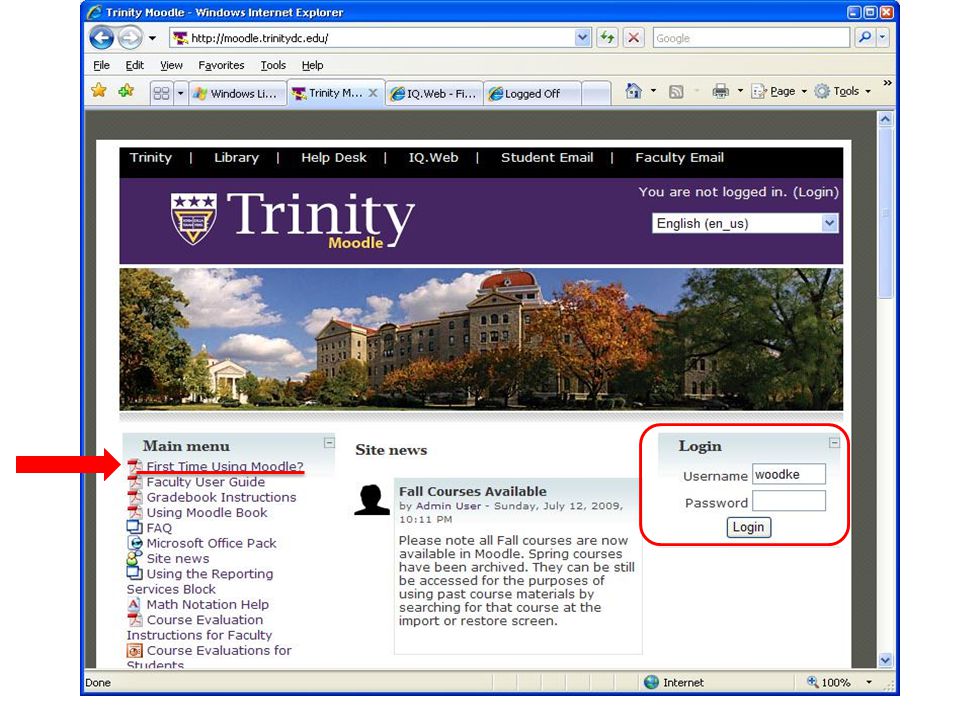Viewport: 960px width, 720px height.
Task: Open the Favorites menu
Action: [x=221, y=65]
